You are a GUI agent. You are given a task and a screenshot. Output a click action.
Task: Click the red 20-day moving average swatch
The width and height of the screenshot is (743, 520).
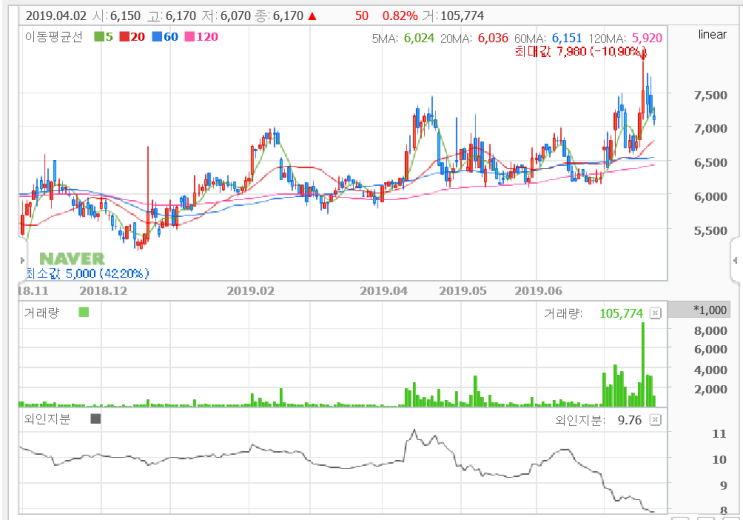pos(124,36)
